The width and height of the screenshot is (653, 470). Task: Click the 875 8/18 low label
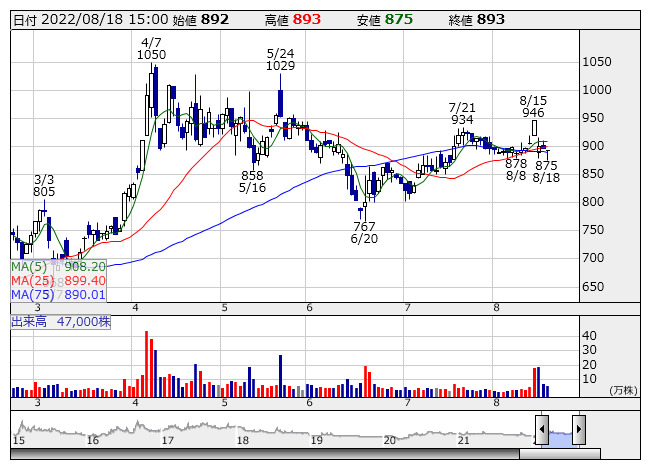pyautogui.click(x=546, y=172)
